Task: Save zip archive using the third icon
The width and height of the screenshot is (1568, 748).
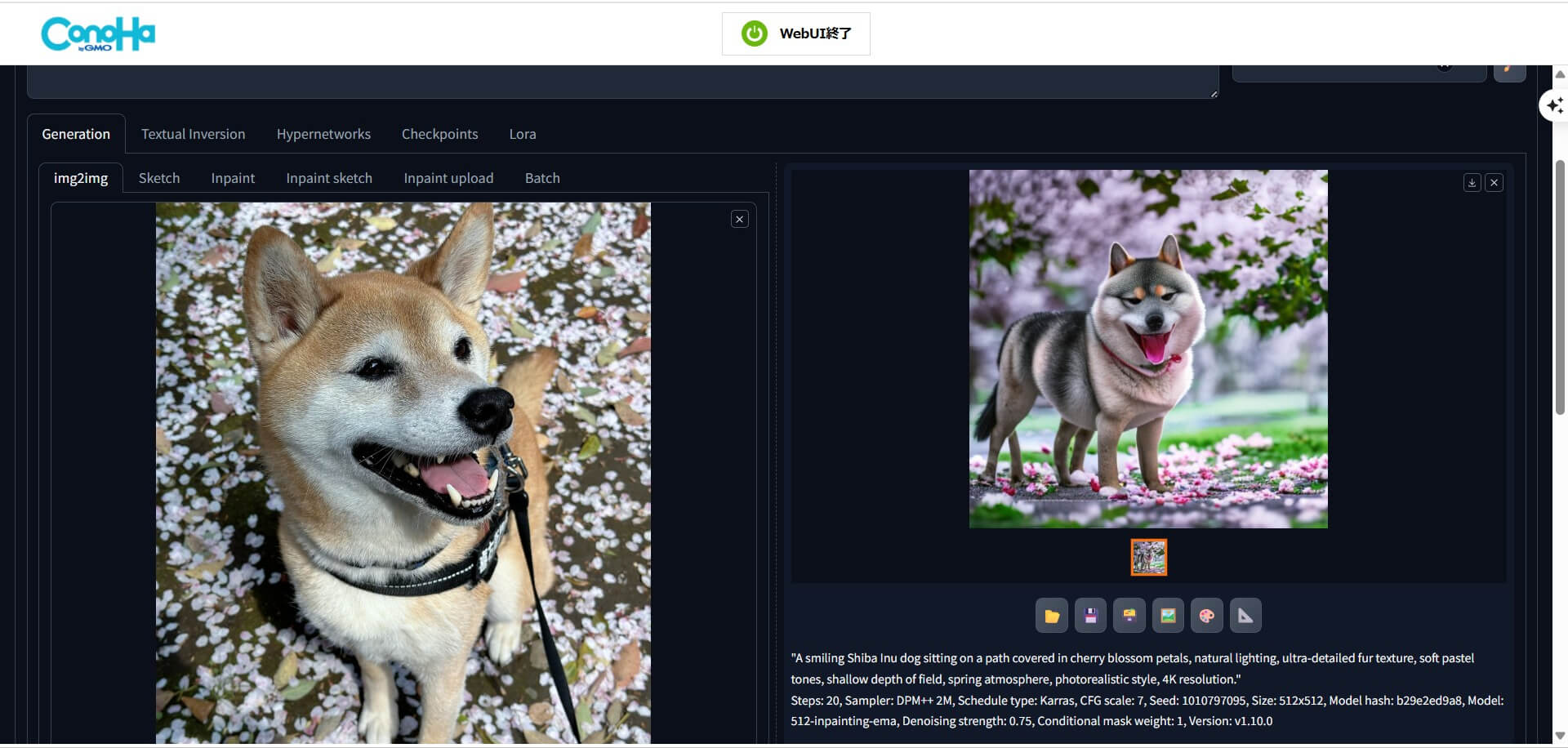Action: point(1129,616)
